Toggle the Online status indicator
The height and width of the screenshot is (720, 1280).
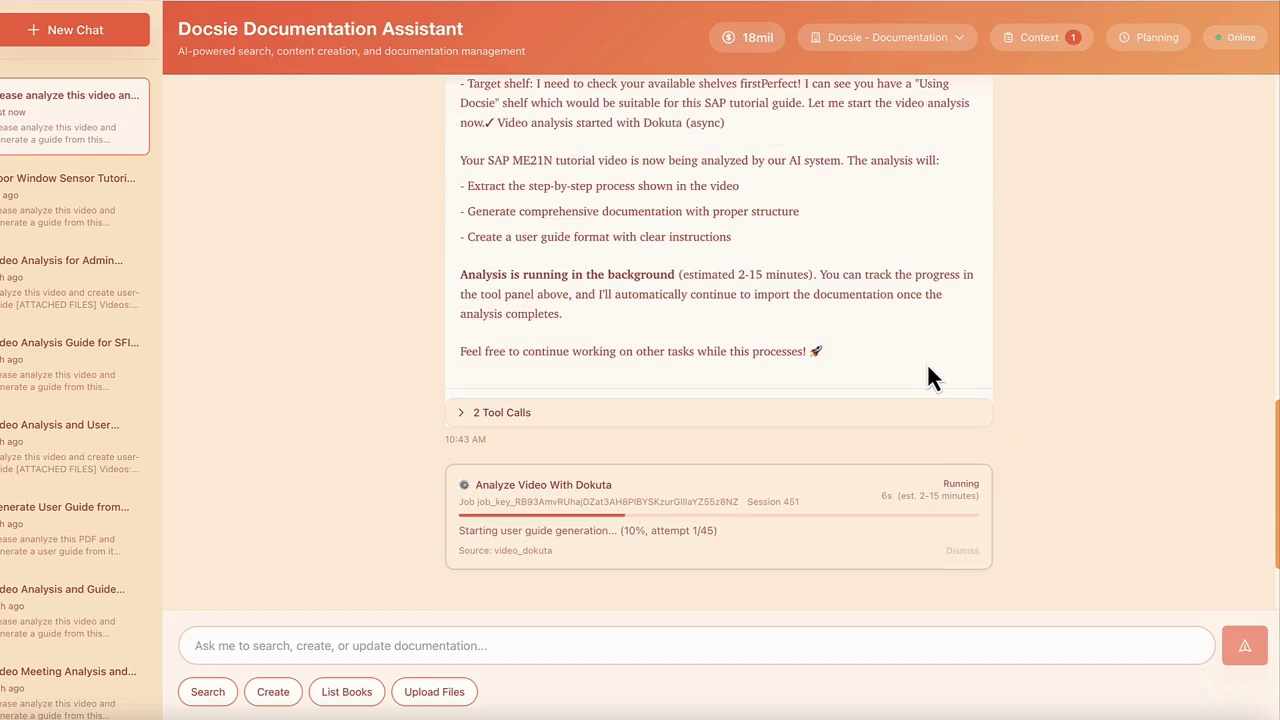[x=1234, y=37]
